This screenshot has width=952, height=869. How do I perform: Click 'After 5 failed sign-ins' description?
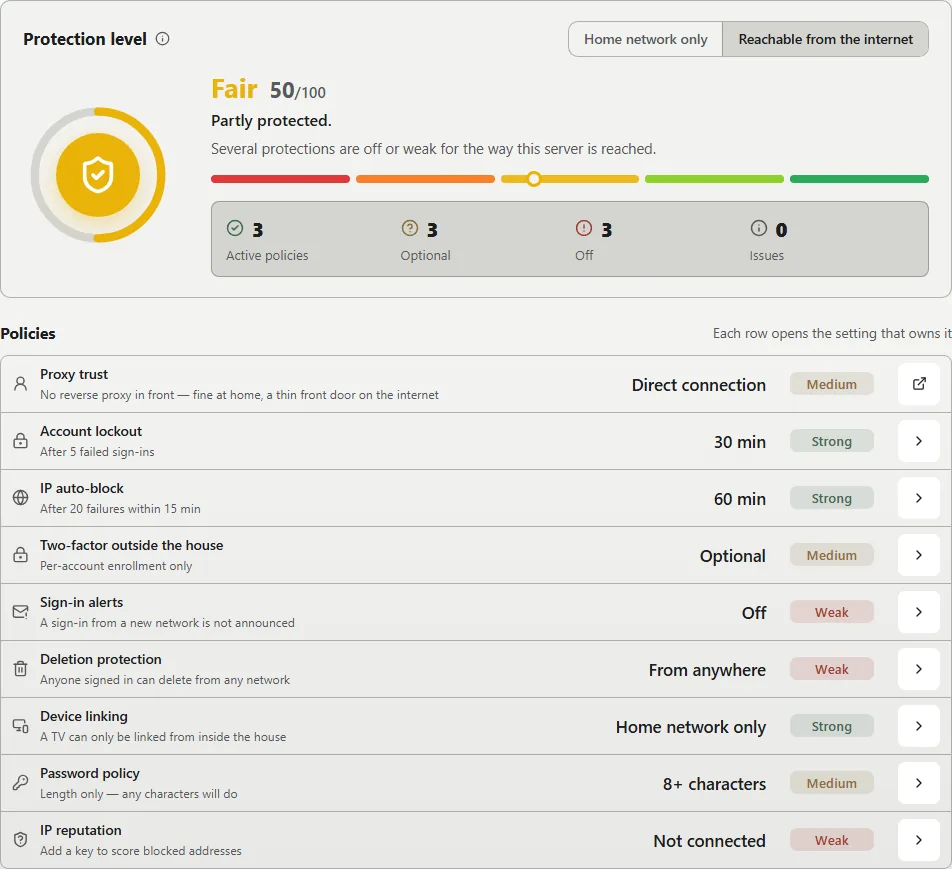click(x=97, y=452)
